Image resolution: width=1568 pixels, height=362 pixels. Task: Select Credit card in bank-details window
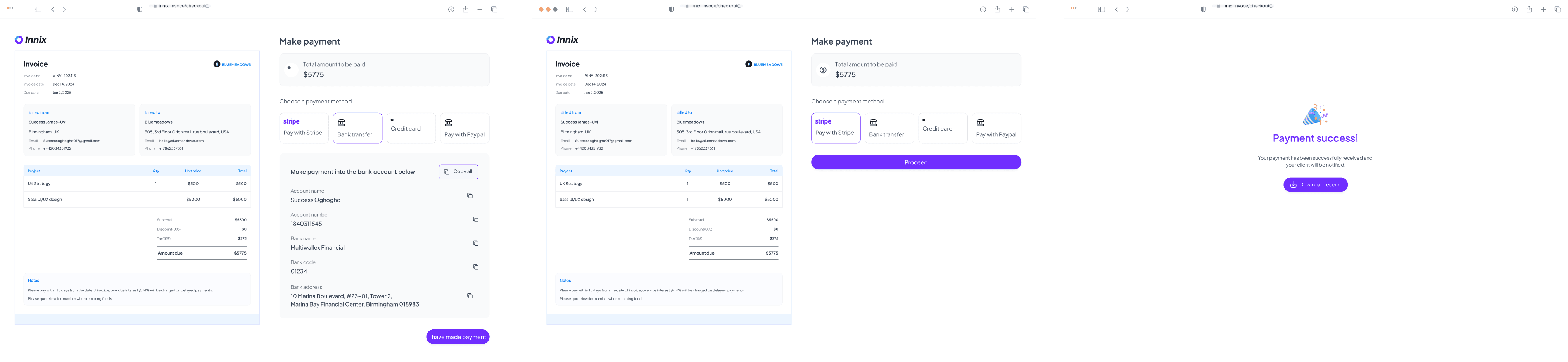411,128
